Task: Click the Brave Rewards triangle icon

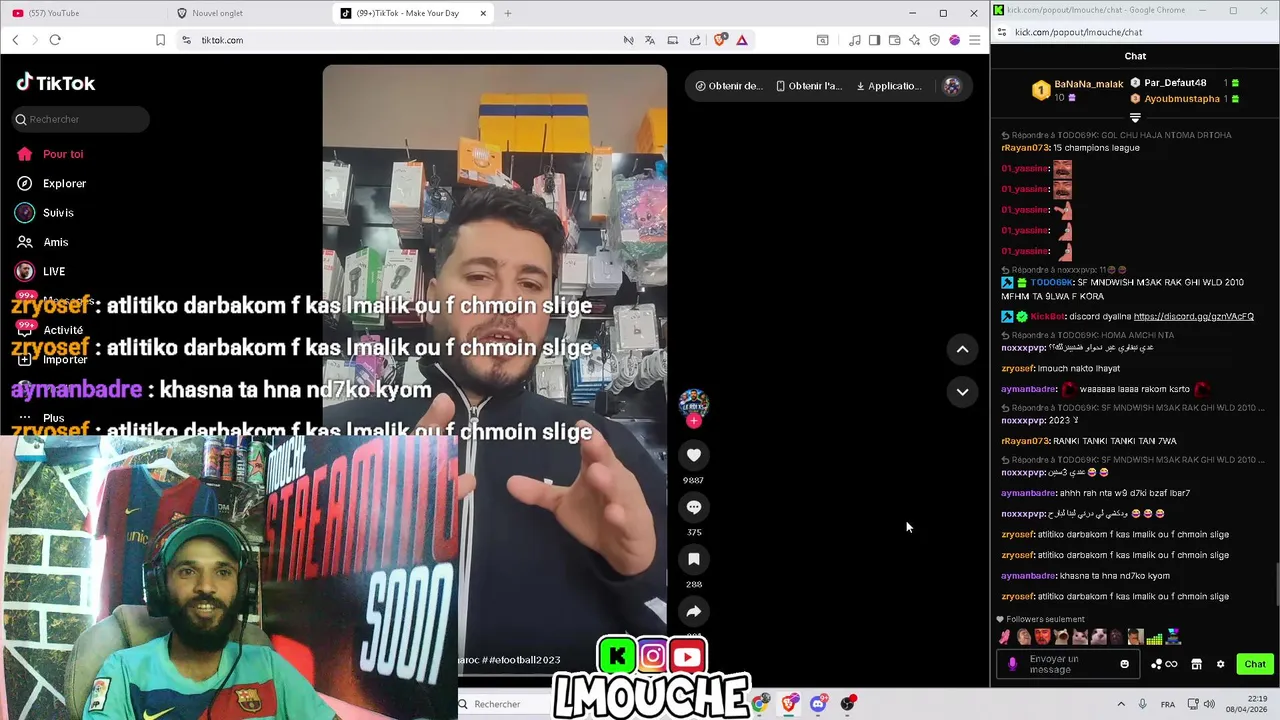Action: pyautogui.click(x=742, y=40)
